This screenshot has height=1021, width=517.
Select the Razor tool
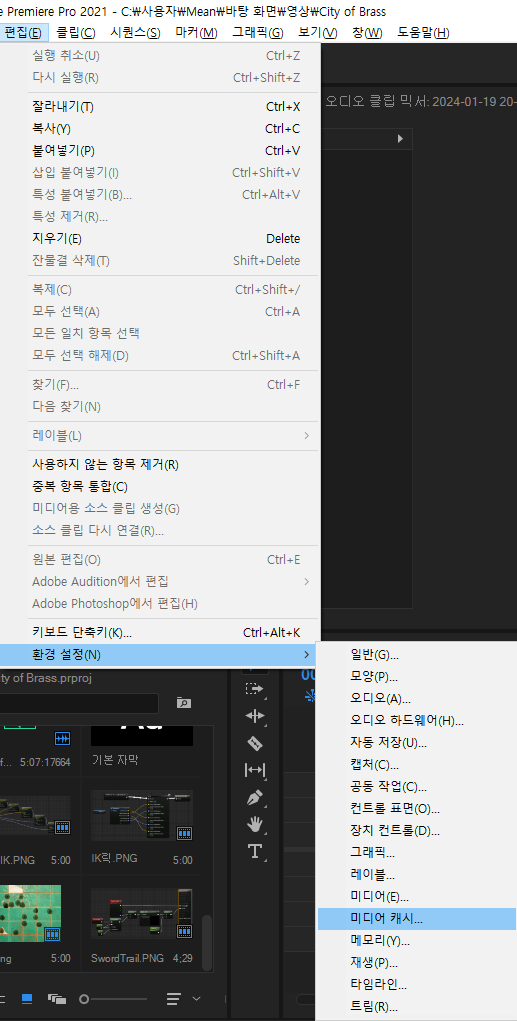click(254, 743)
